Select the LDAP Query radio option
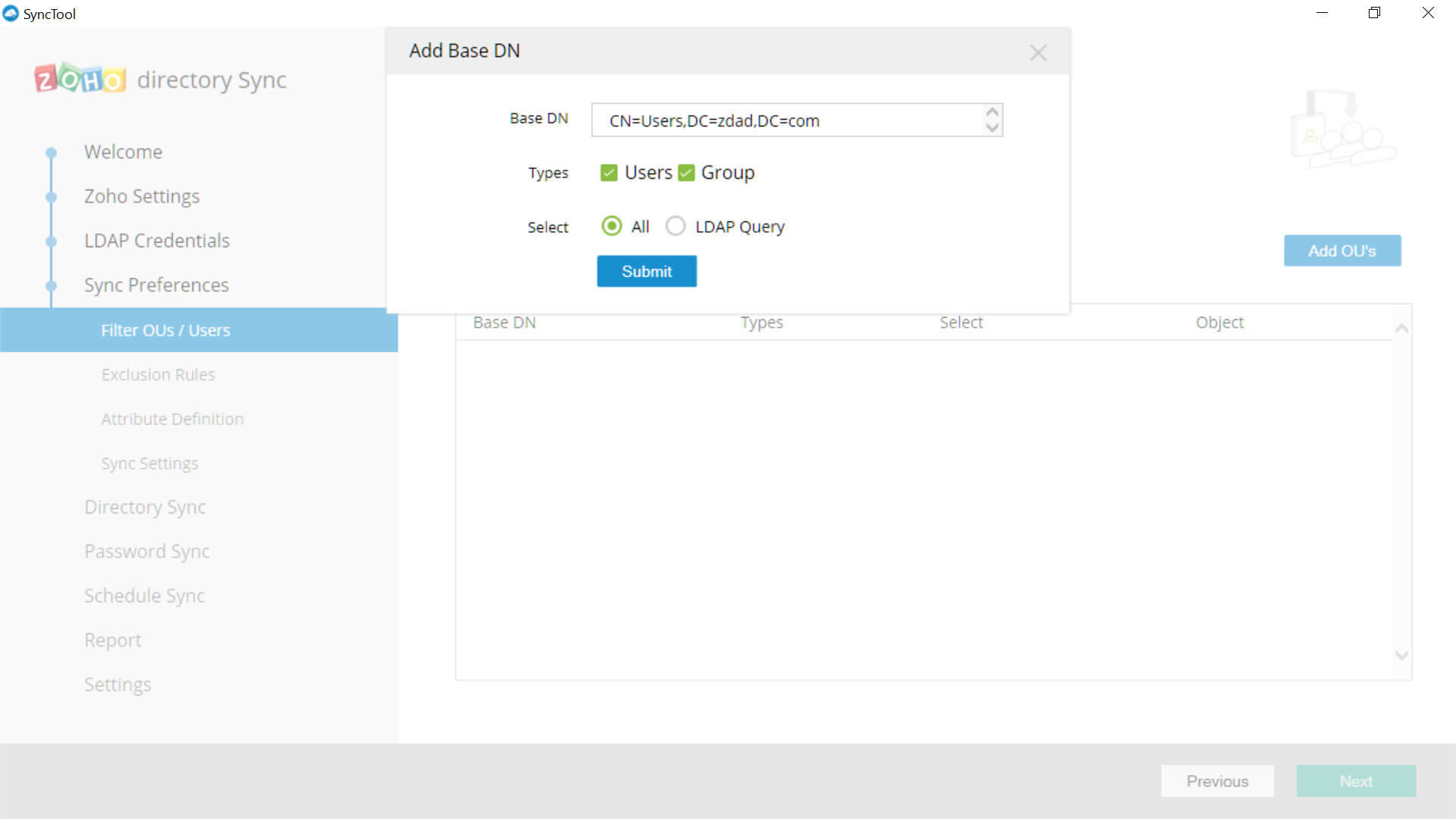Image resolution: width=1456 pixels, height=819 pixels. [676, 227]
